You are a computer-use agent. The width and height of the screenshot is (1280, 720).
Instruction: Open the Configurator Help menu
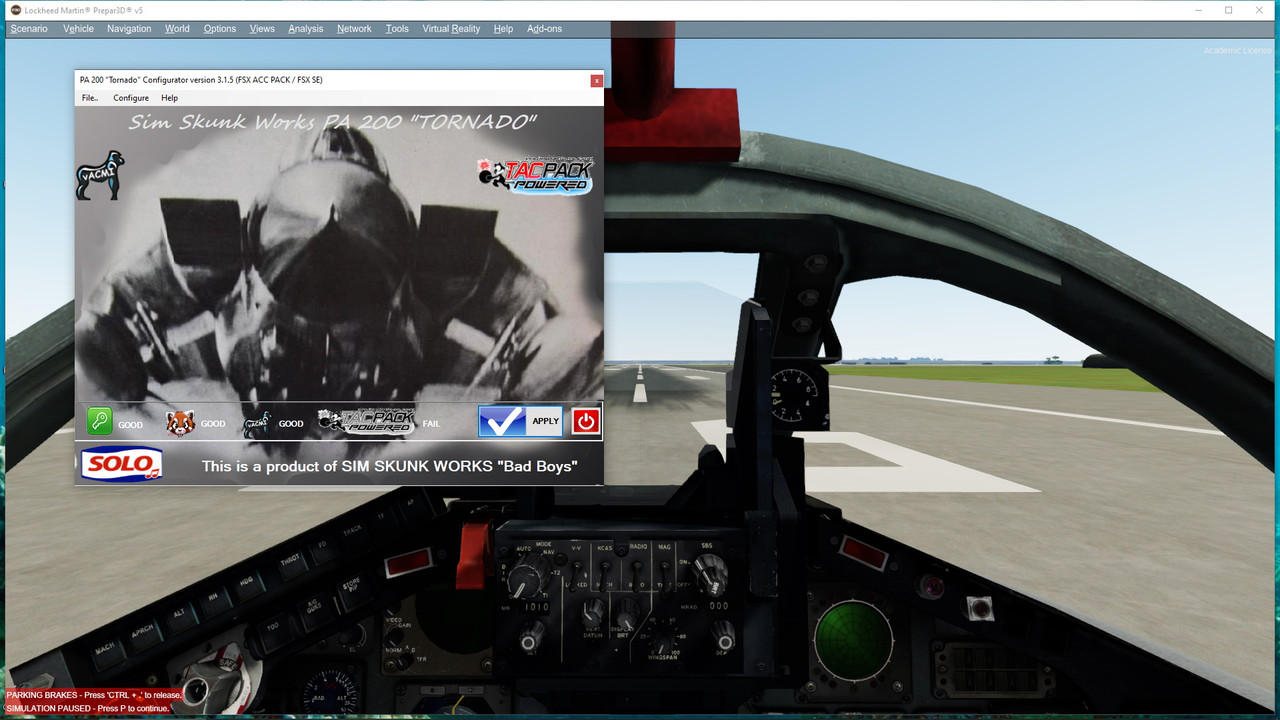(x=170, y=98)
